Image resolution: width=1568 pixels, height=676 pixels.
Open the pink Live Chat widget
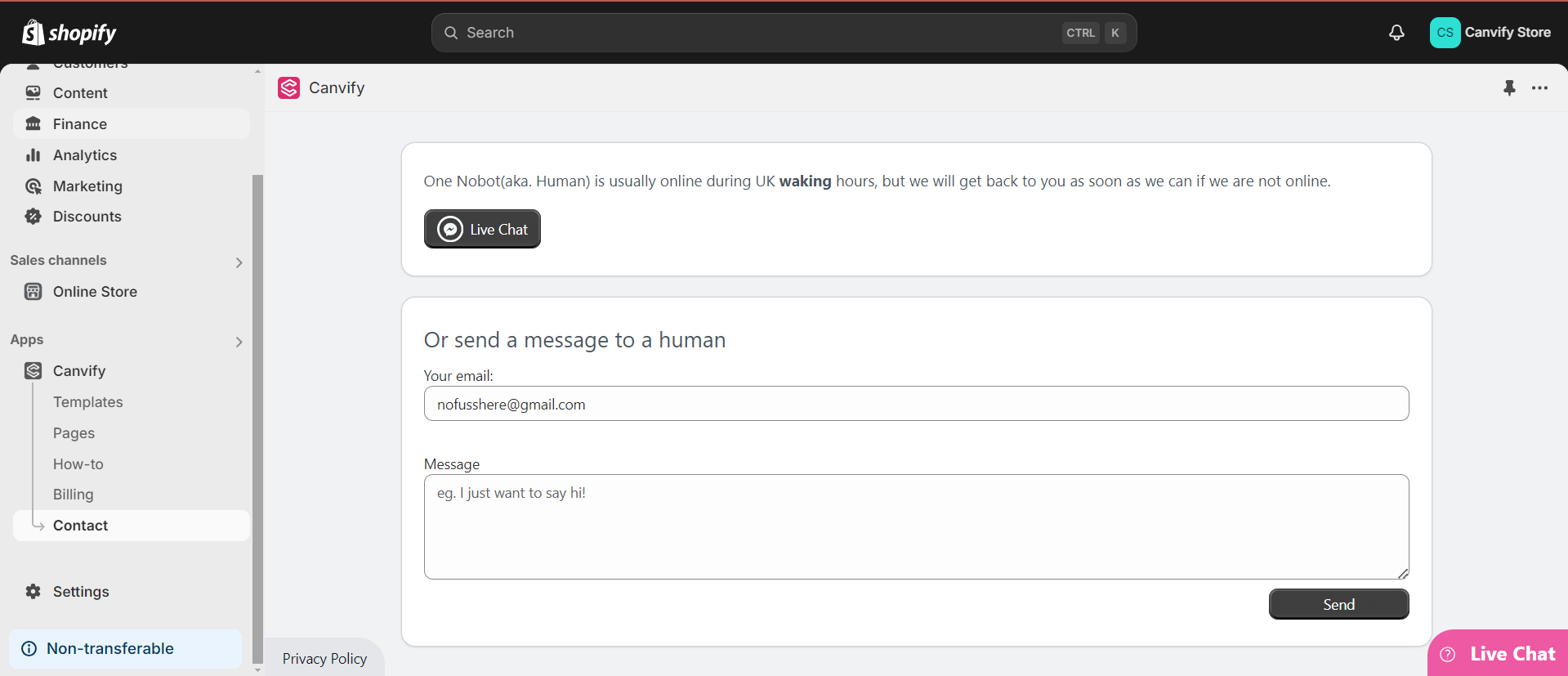tap(1499, 653)
